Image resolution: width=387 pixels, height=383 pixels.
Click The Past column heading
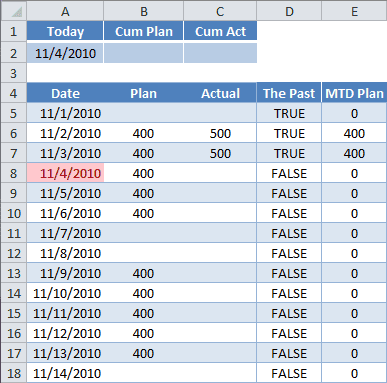tap(289, 93)
